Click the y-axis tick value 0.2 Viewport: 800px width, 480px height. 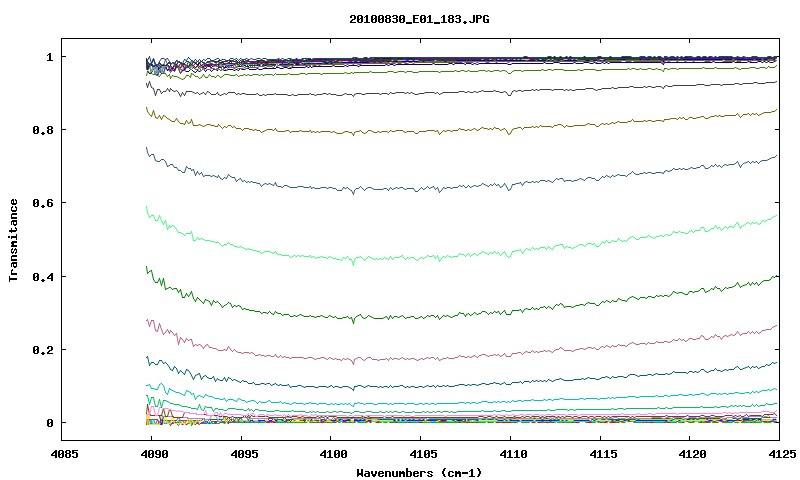click(x=43, y=350)
